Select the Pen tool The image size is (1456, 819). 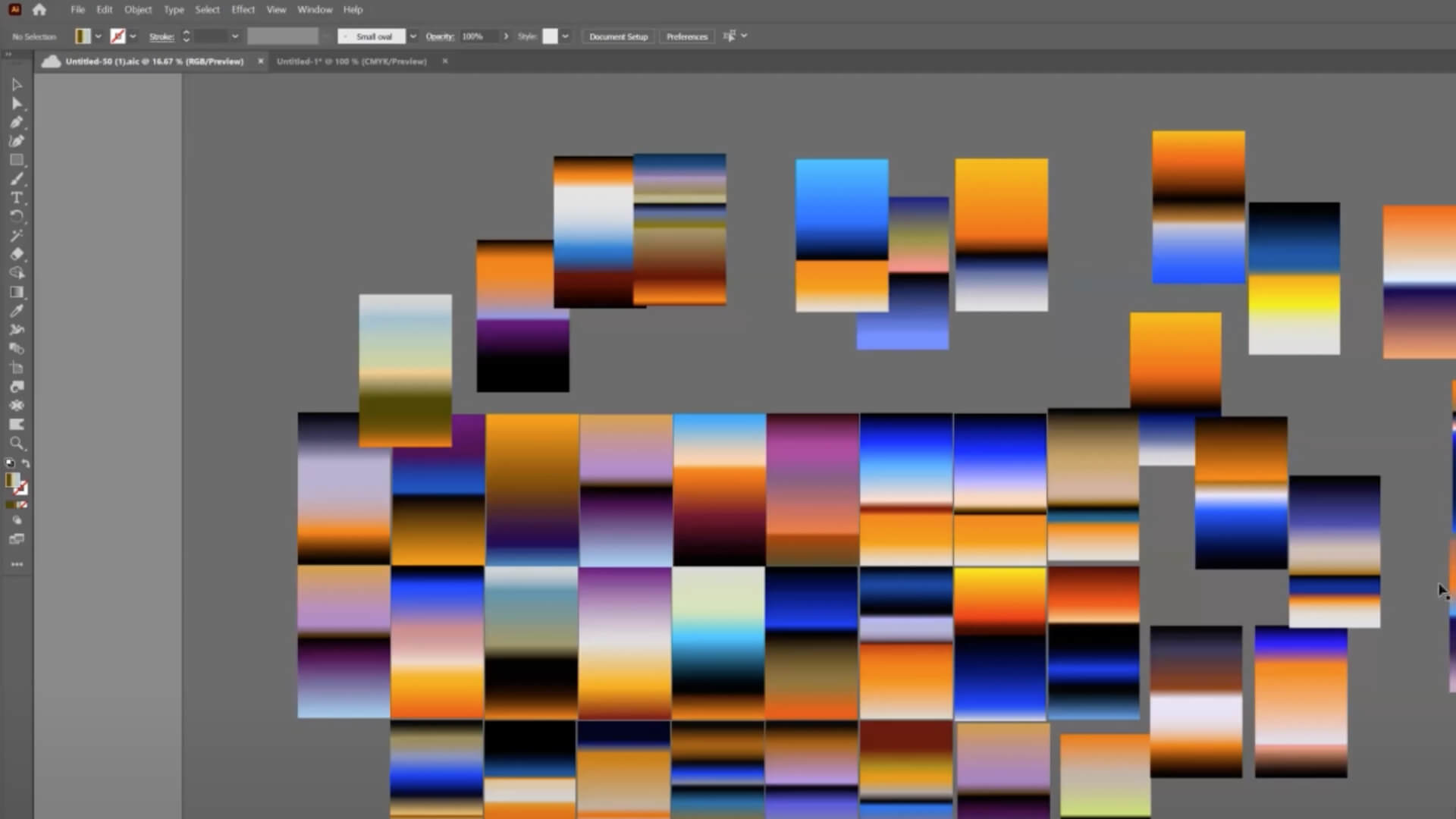coord(17,122)
